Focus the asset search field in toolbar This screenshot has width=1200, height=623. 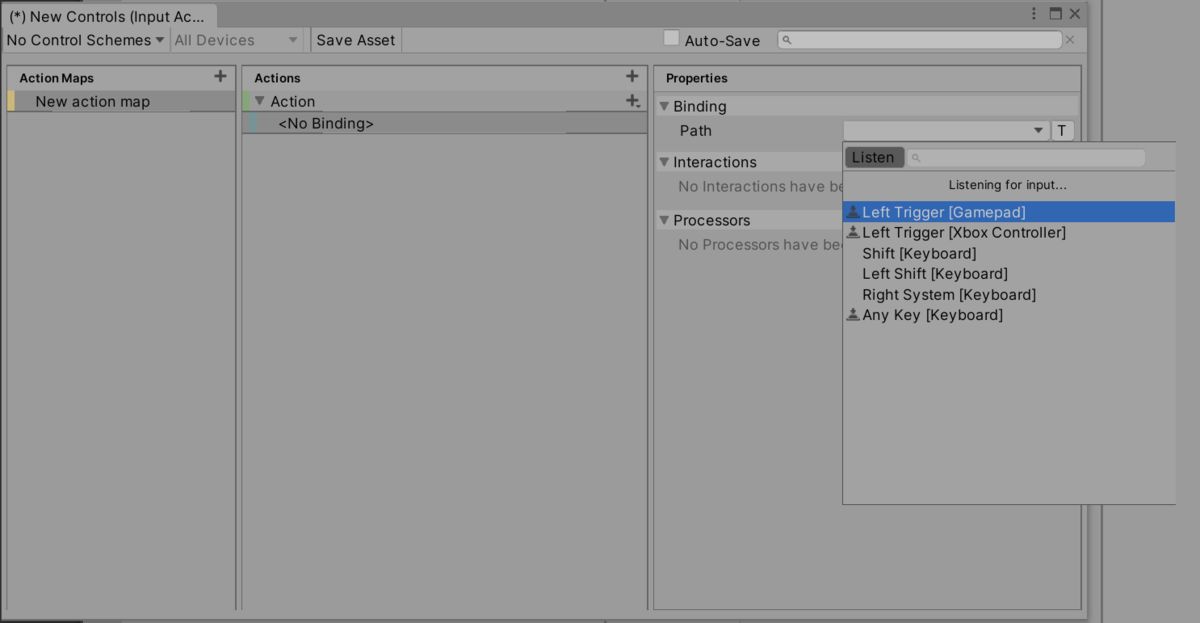pos(920,40)
